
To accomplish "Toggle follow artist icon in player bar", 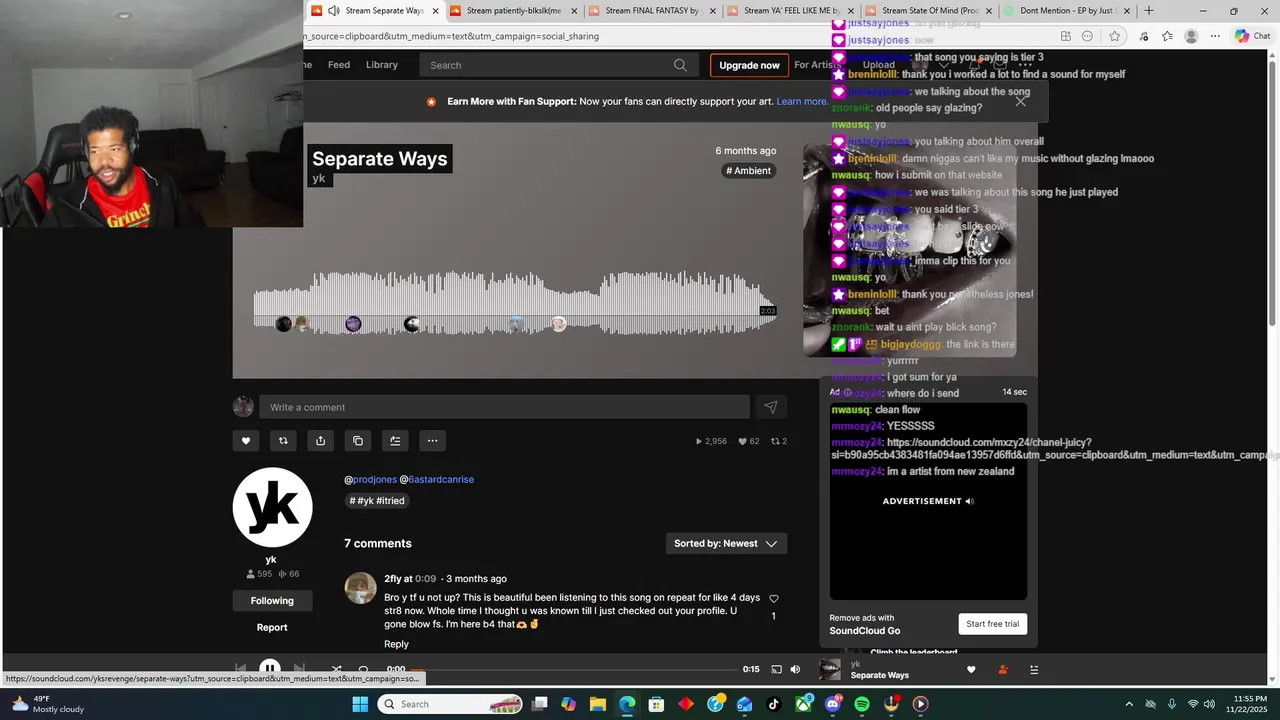I will pyautogui.click(x=1002, y=670).
